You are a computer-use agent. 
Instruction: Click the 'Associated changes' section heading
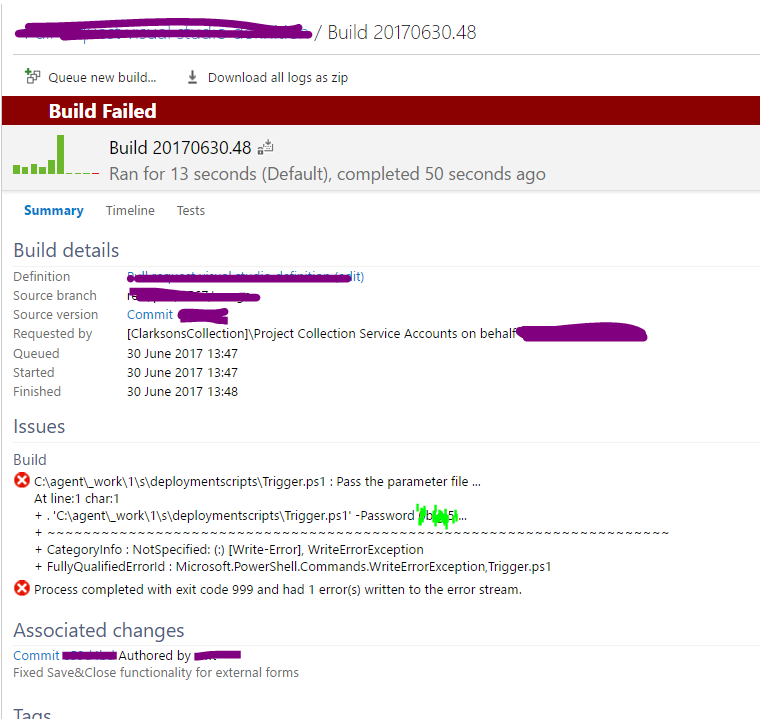pyautogui.click(x=99, y=630)
